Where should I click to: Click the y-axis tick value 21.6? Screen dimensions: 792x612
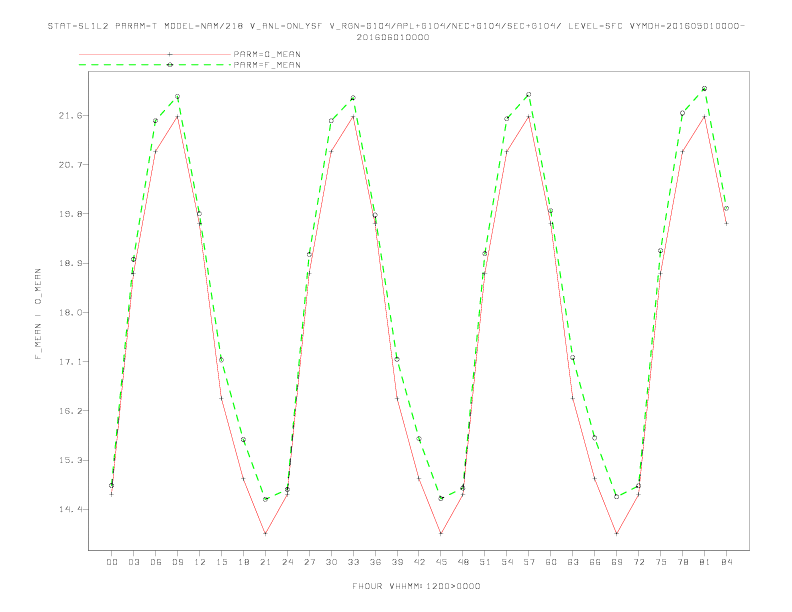(x=70, y=116)
